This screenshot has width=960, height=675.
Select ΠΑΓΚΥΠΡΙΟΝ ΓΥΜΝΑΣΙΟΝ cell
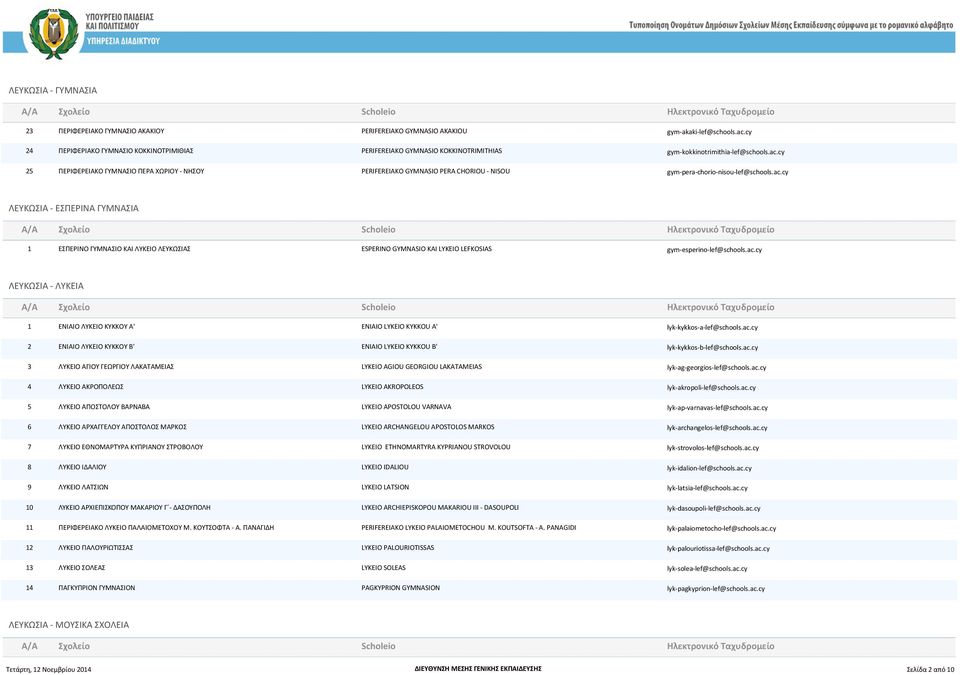coord(97,588)
